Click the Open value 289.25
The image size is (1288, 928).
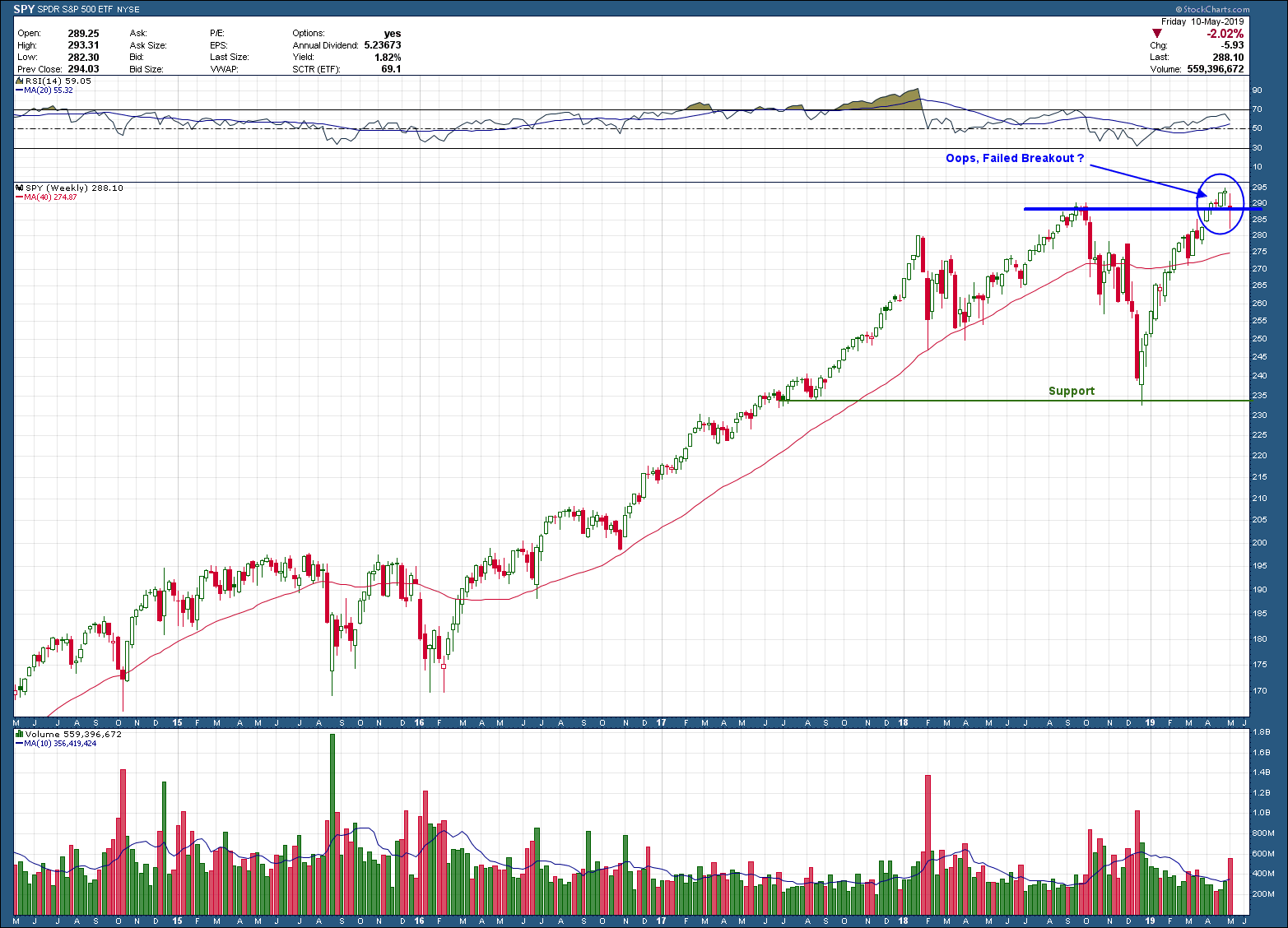coord(83,34)
